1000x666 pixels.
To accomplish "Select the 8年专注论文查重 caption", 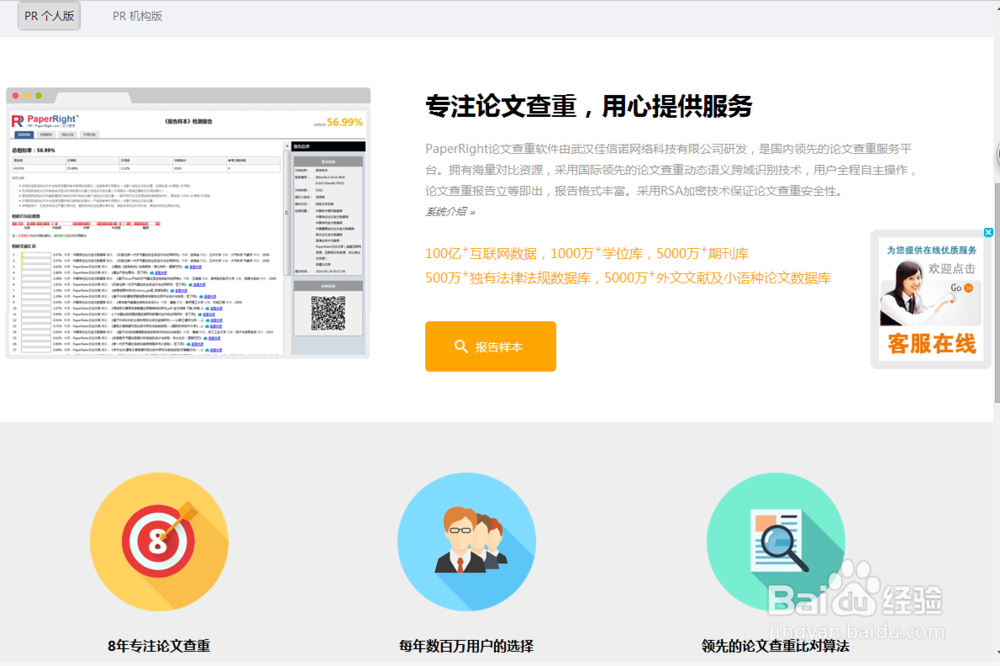I will [x=159, y=646].
